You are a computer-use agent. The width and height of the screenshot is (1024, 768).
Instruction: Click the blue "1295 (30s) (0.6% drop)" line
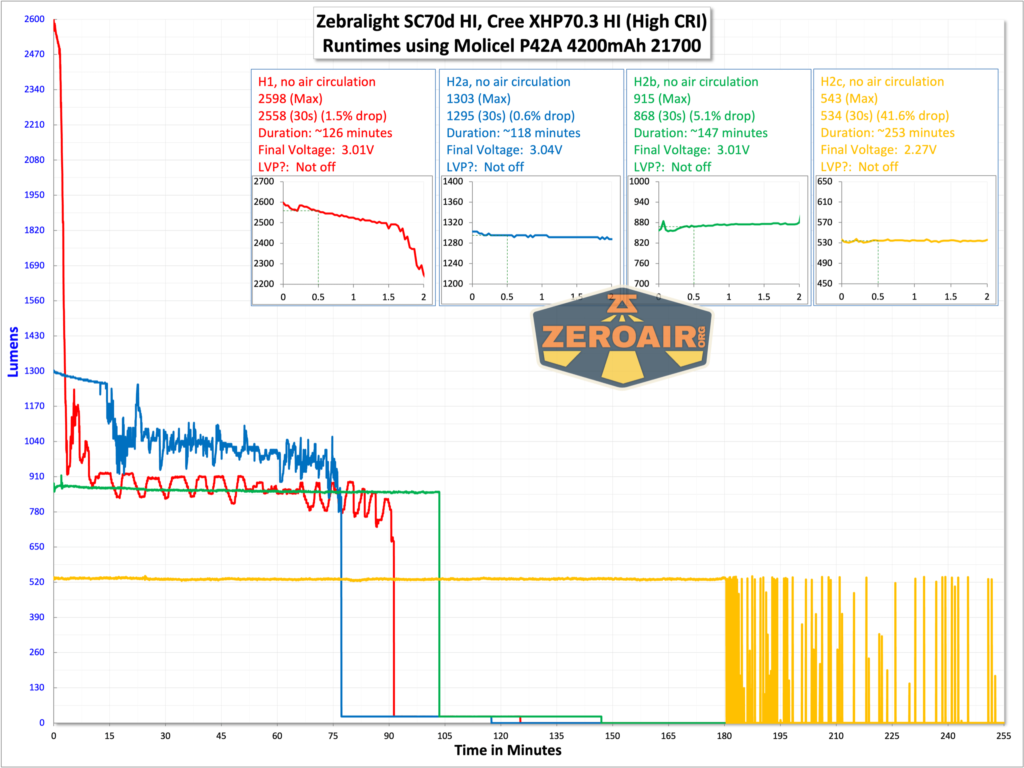point(511,116)
